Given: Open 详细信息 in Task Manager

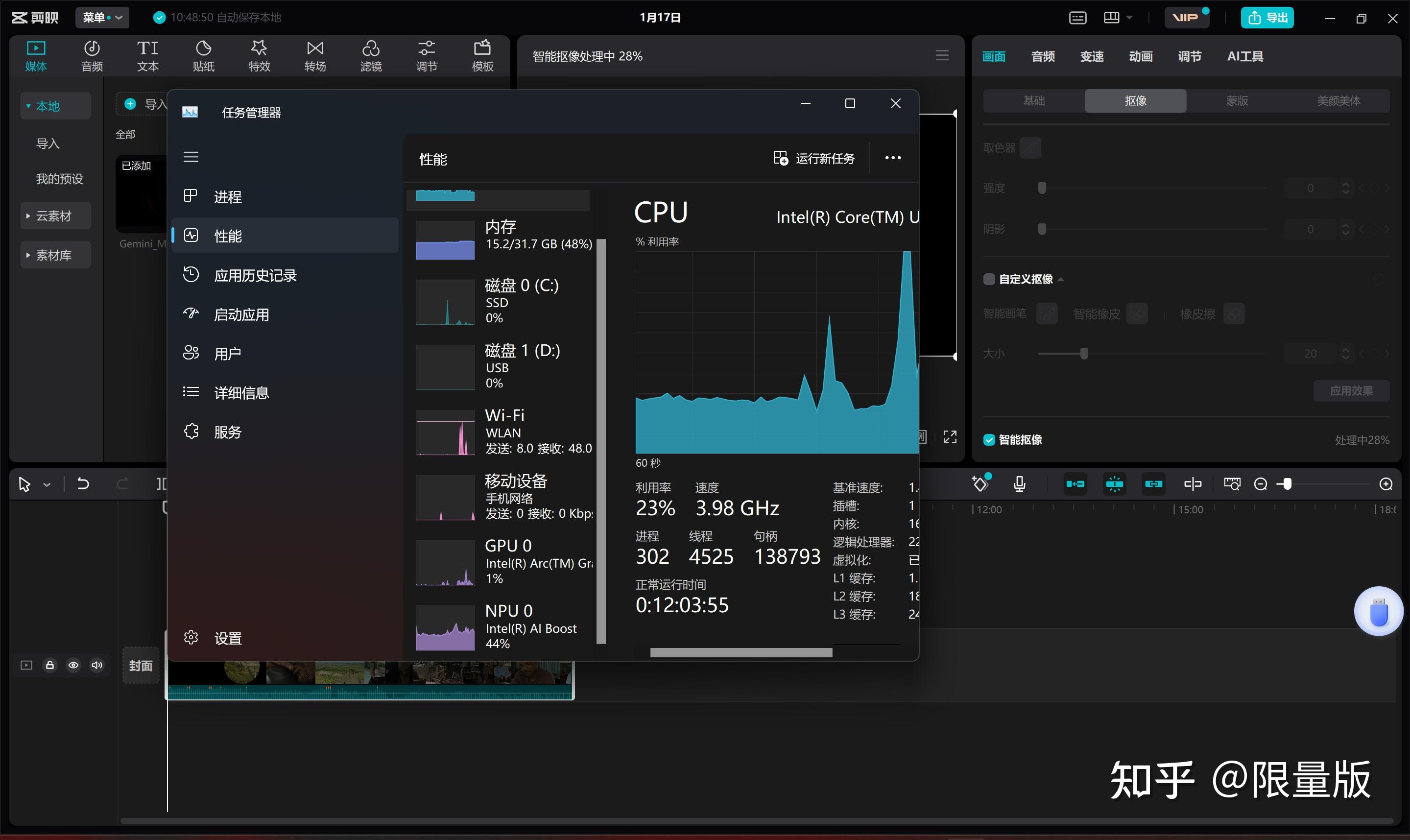Looking at the screenshot, I should click(x=286, y=392).
